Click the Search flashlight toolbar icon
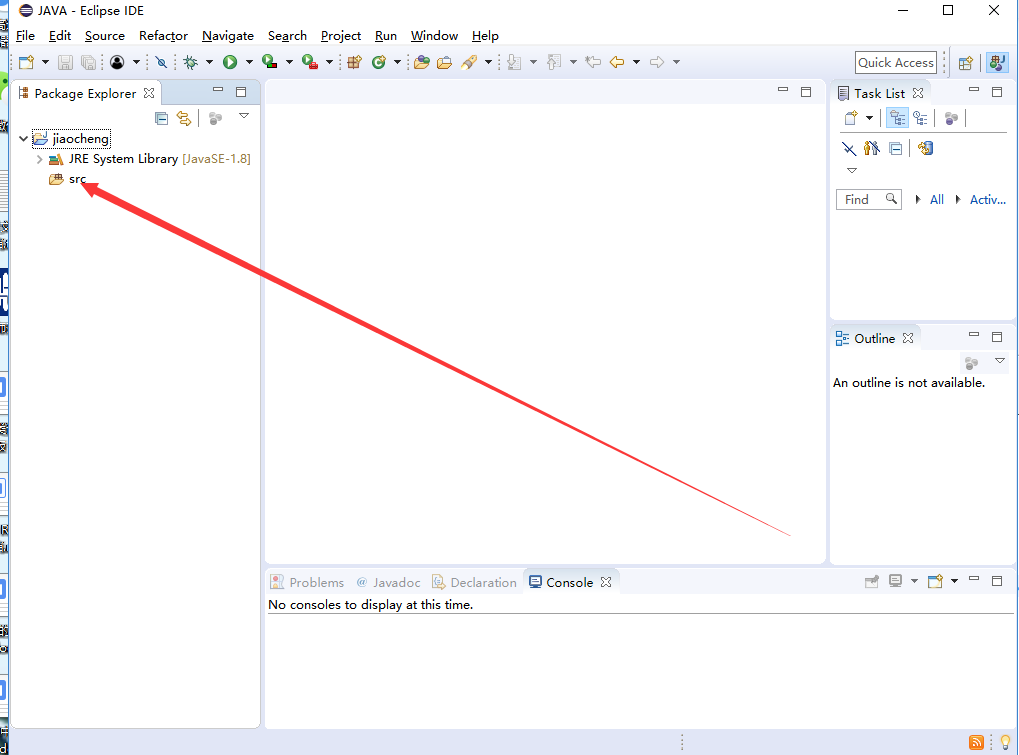Viewport: 1019px width, 755px height. tap(469, 62)
